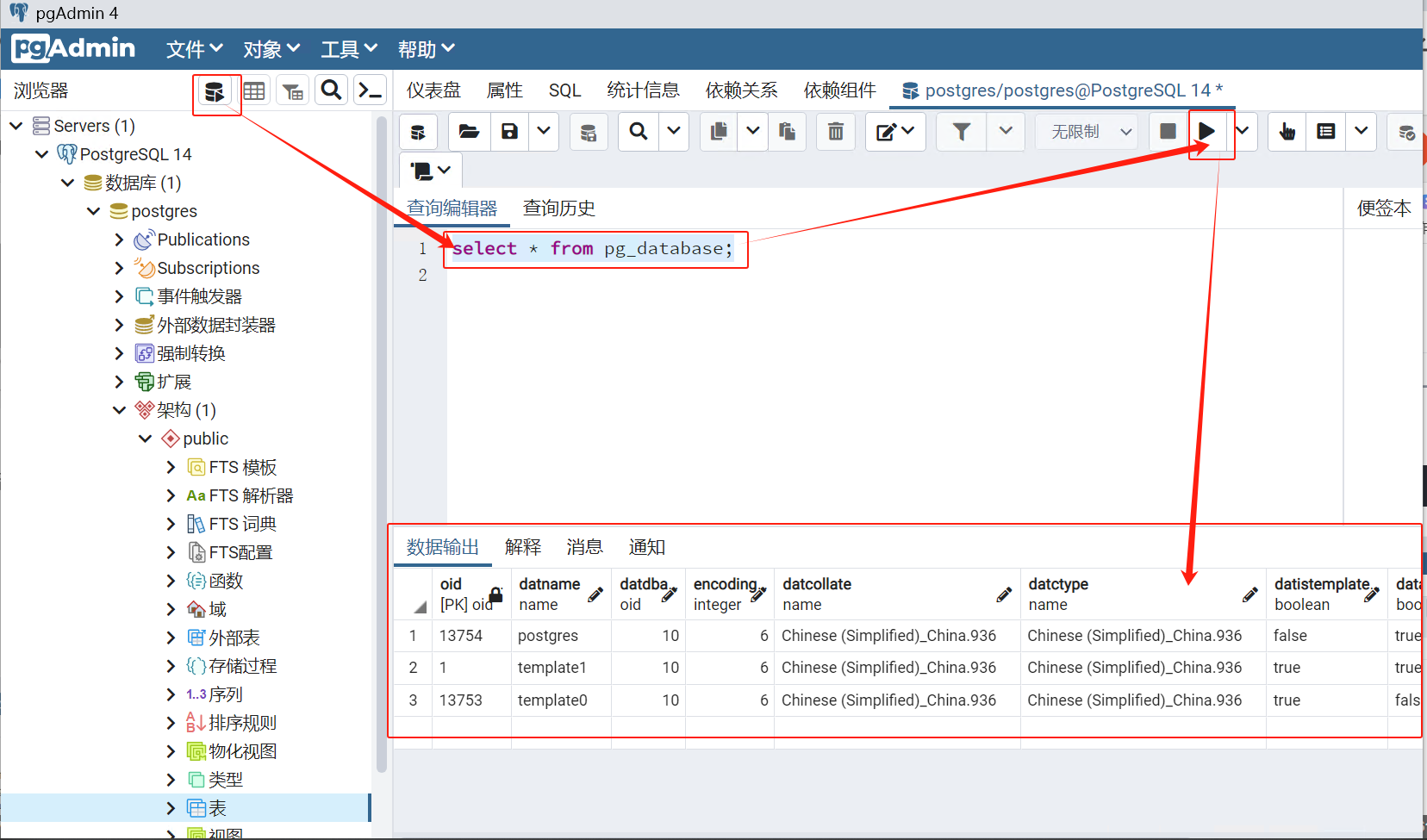Save the query with the floppy icon
1427x840 pixels.
coord(510,132)
